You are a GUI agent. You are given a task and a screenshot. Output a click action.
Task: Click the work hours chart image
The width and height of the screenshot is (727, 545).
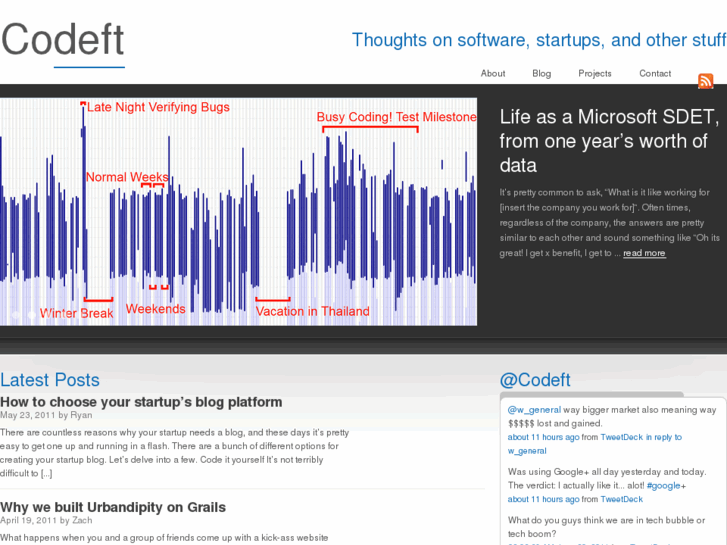point(238,211)
